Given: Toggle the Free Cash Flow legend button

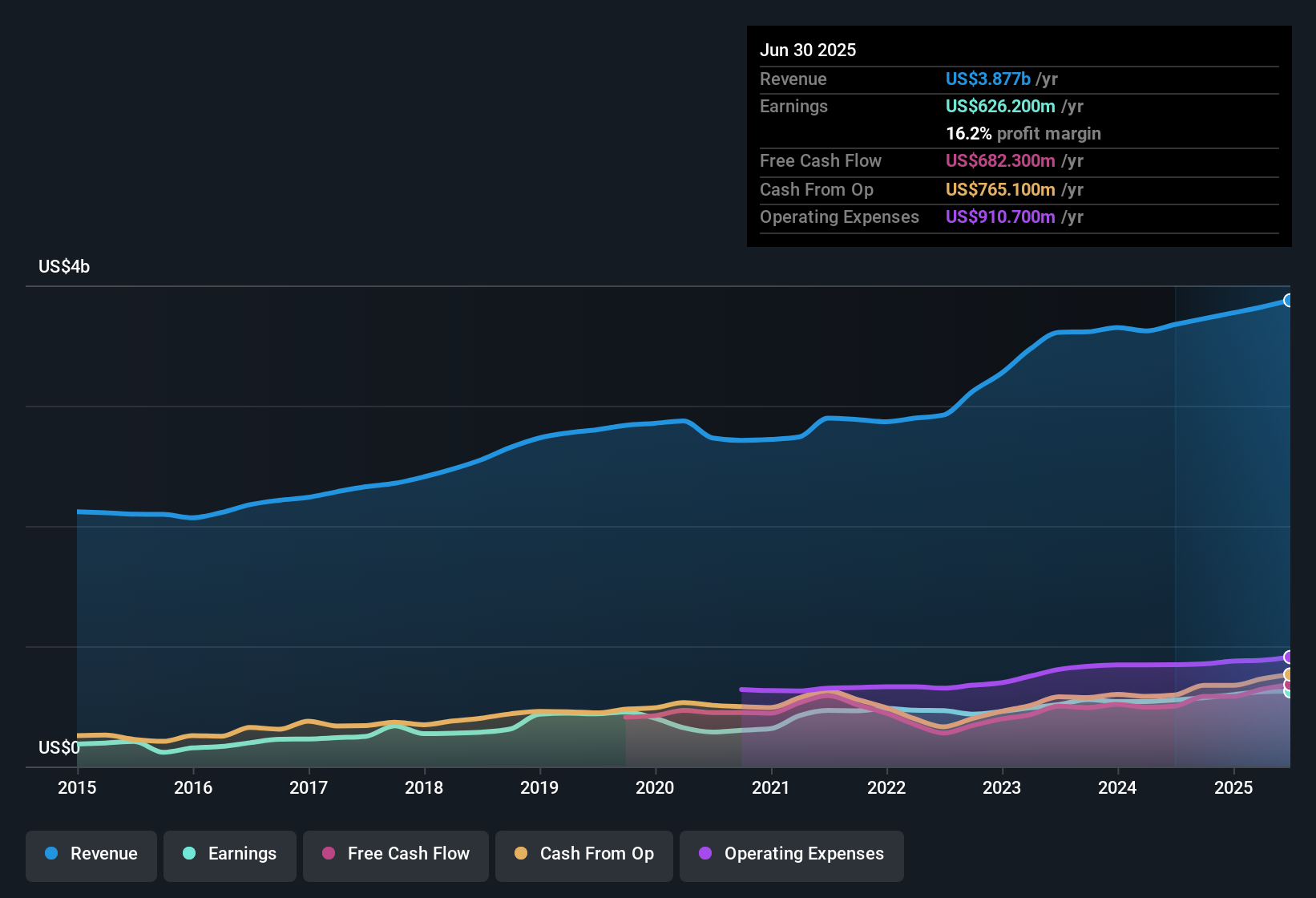Looking at the screenshot, I should coord(396,856).
